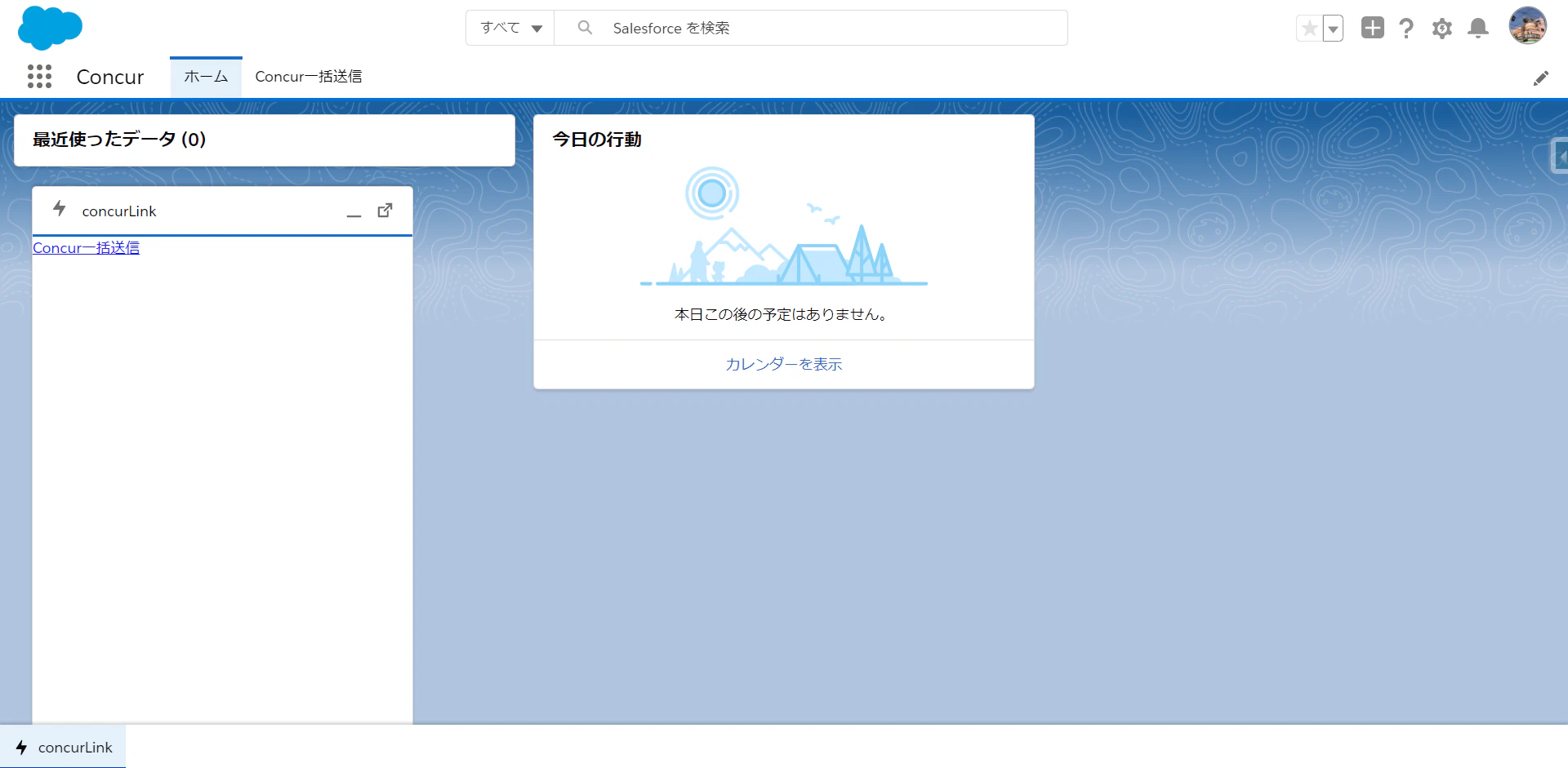Open the user profile avatar

pyautogui.click(x=1528, y=25)
